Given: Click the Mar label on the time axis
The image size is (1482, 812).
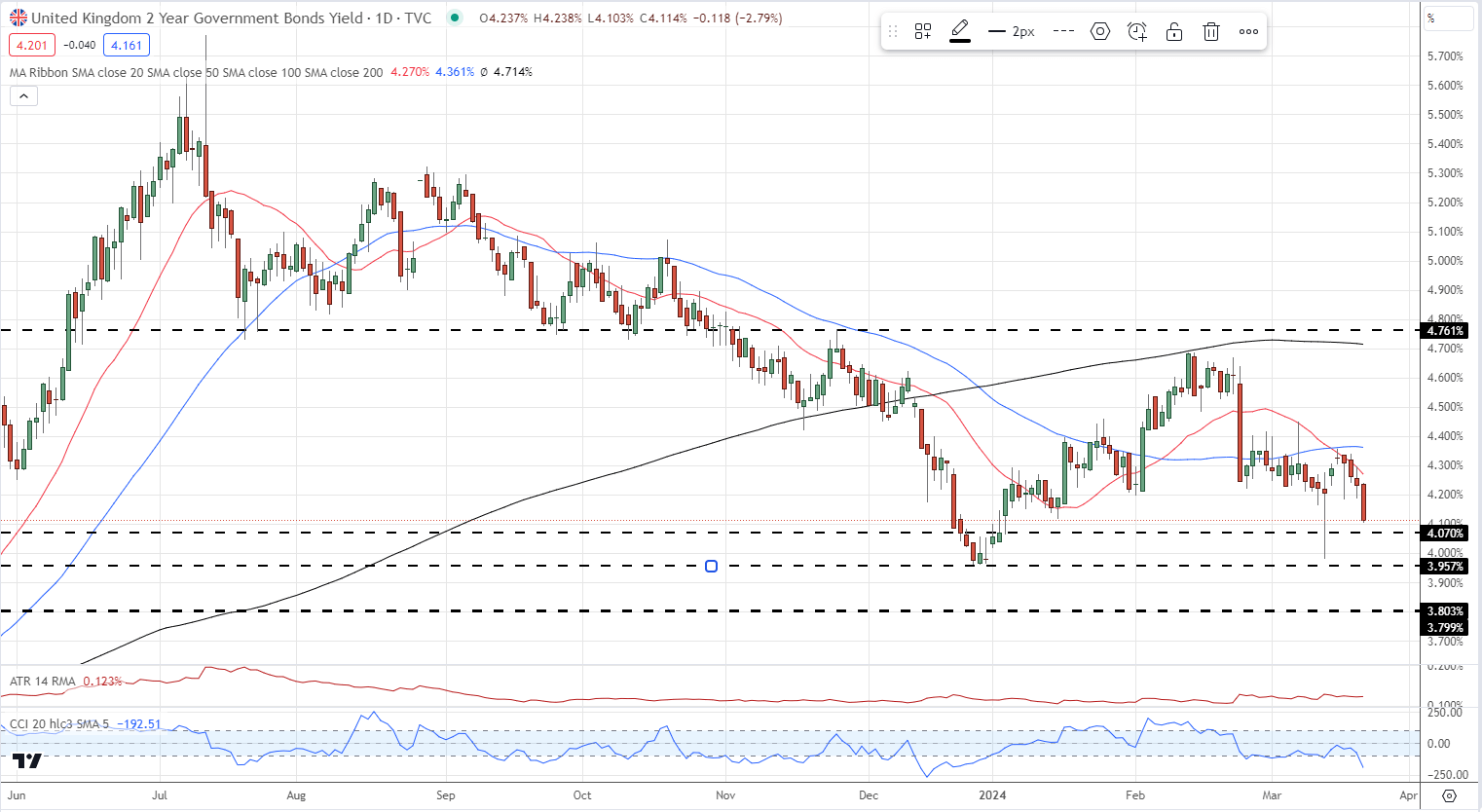Looking at the screenshot, I should coord(1272,795).
